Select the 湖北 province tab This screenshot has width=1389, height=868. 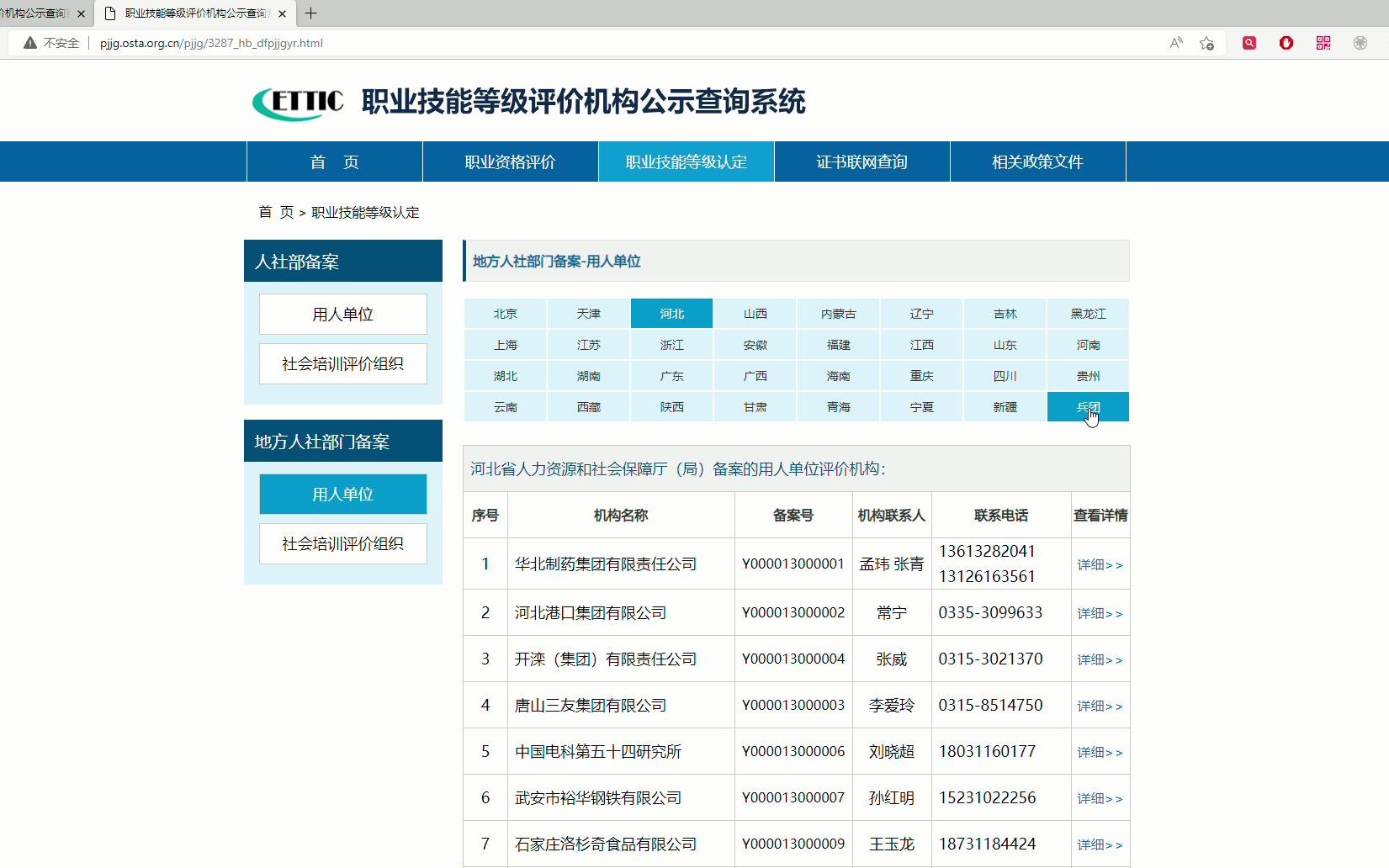[x=506, y=376]
